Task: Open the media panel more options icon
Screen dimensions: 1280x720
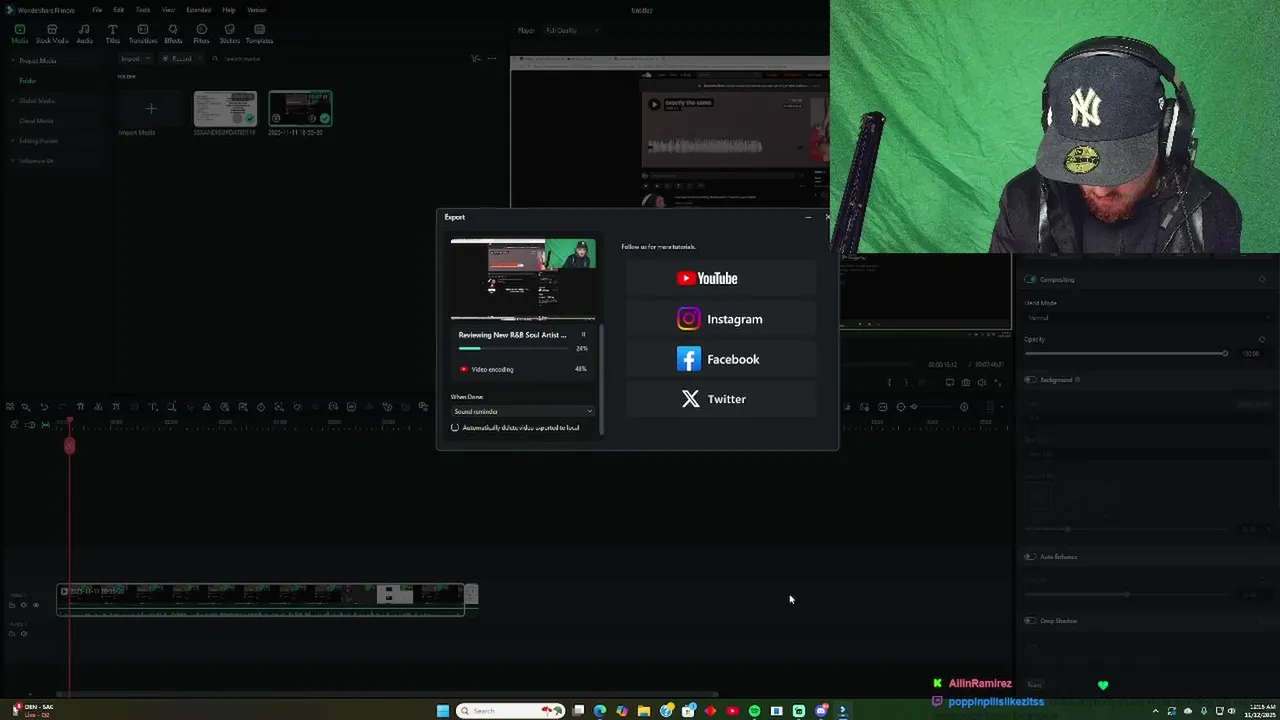Action: click(491, 59)
